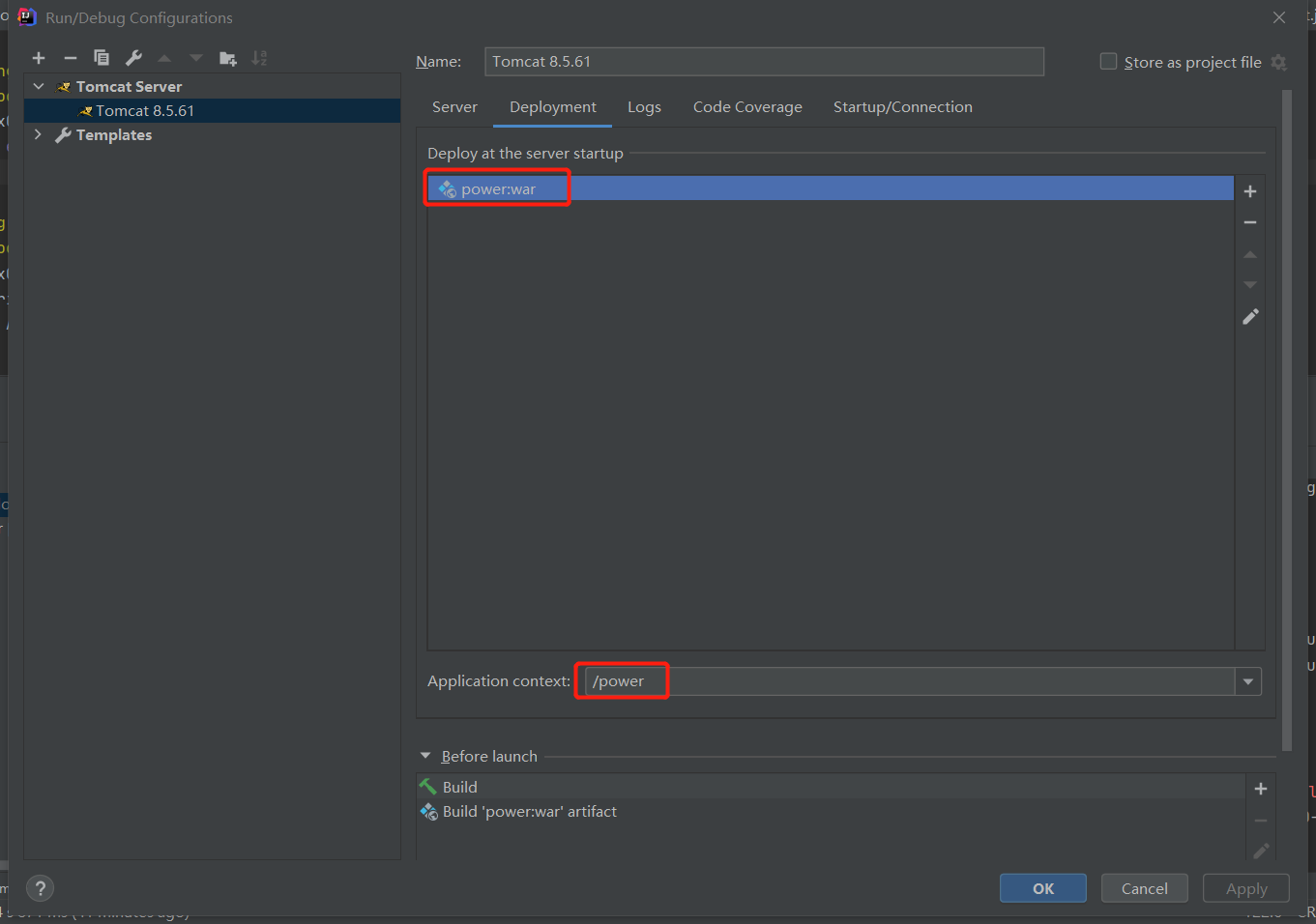This screenshot has height=924, width=1316.
Task: Select the Deployment tab
Action: pos(553,107)
